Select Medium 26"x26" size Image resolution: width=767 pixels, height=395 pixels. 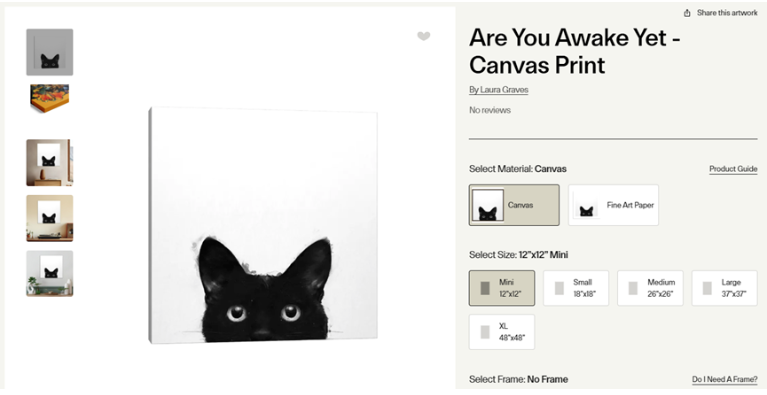click(x=650, y=288)
